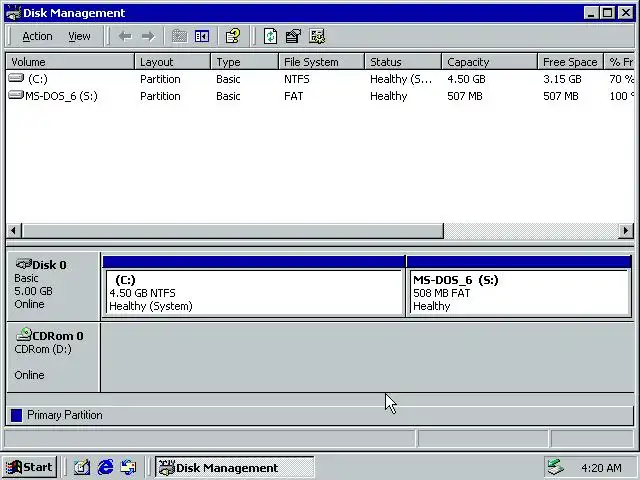Image resolution: width=640 pixels, height=480 pixels.
Task: Click the Back arrow toolbar icon
Action: click(125, 36)
